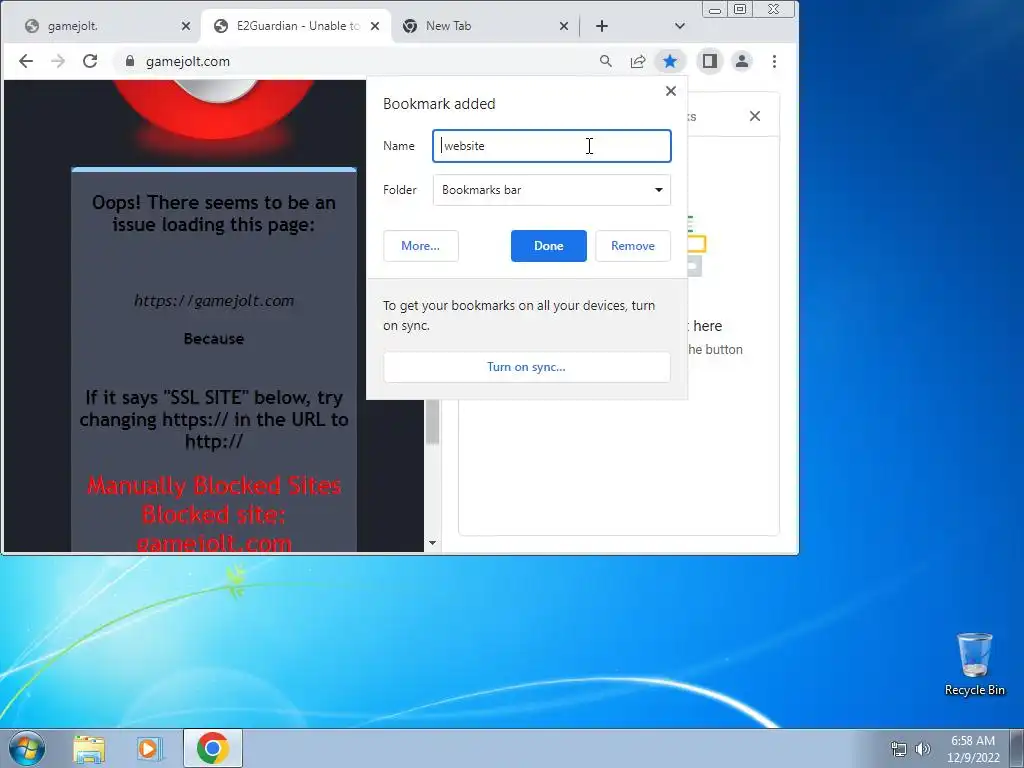Click the page vertical scrollbar thumb

tap(432, 422)
